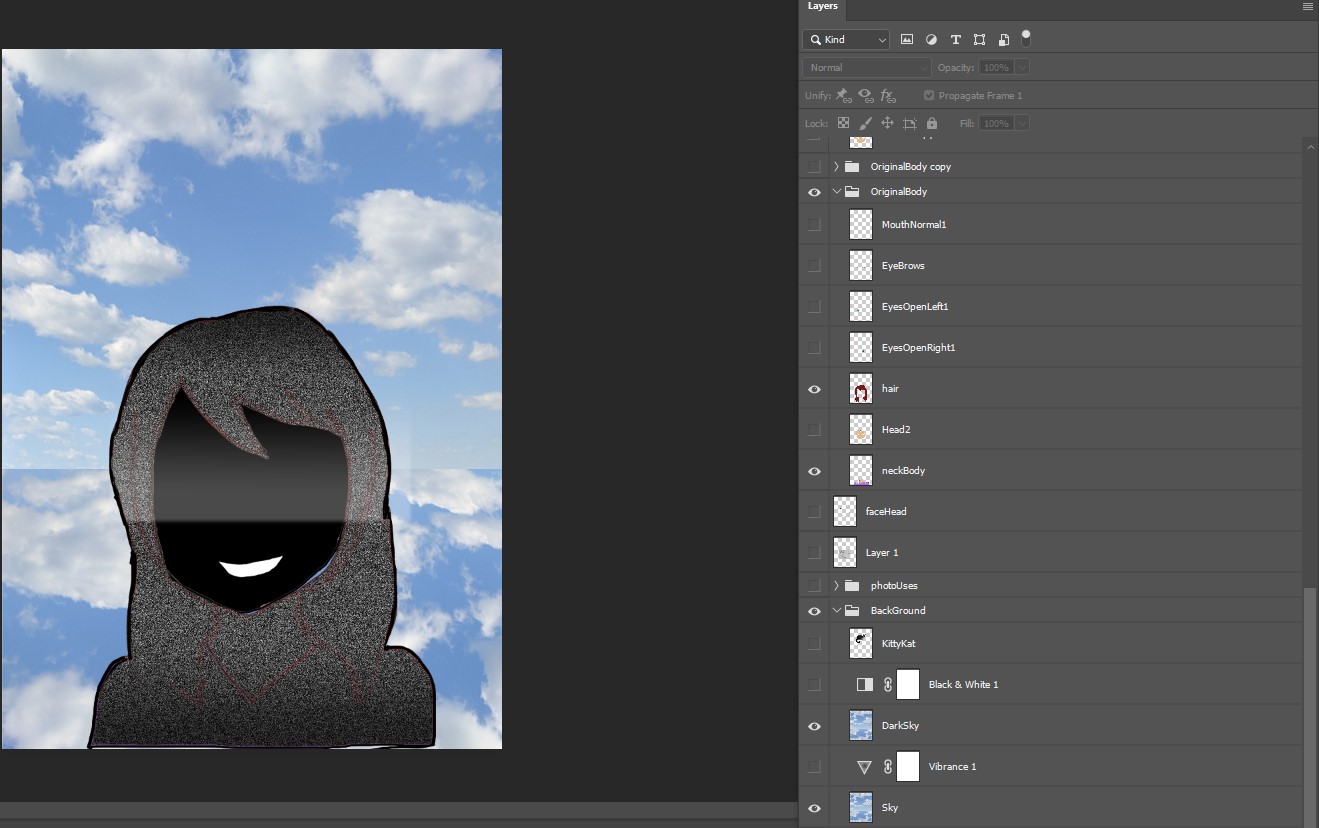The height and width of the screenshot is (828, 1319).
Task: Click the lock transparent pixels icon
Action: tap(843, 123)
